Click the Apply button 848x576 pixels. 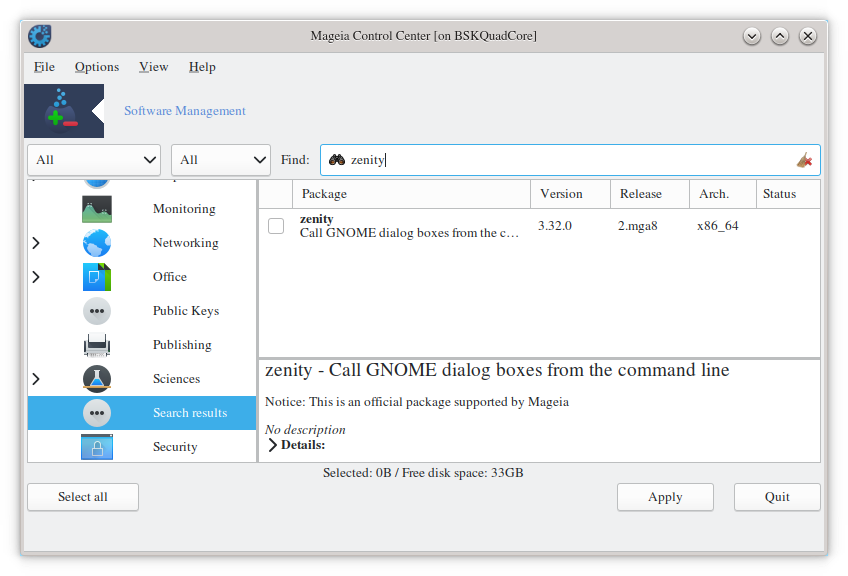[x=665, y=497]
